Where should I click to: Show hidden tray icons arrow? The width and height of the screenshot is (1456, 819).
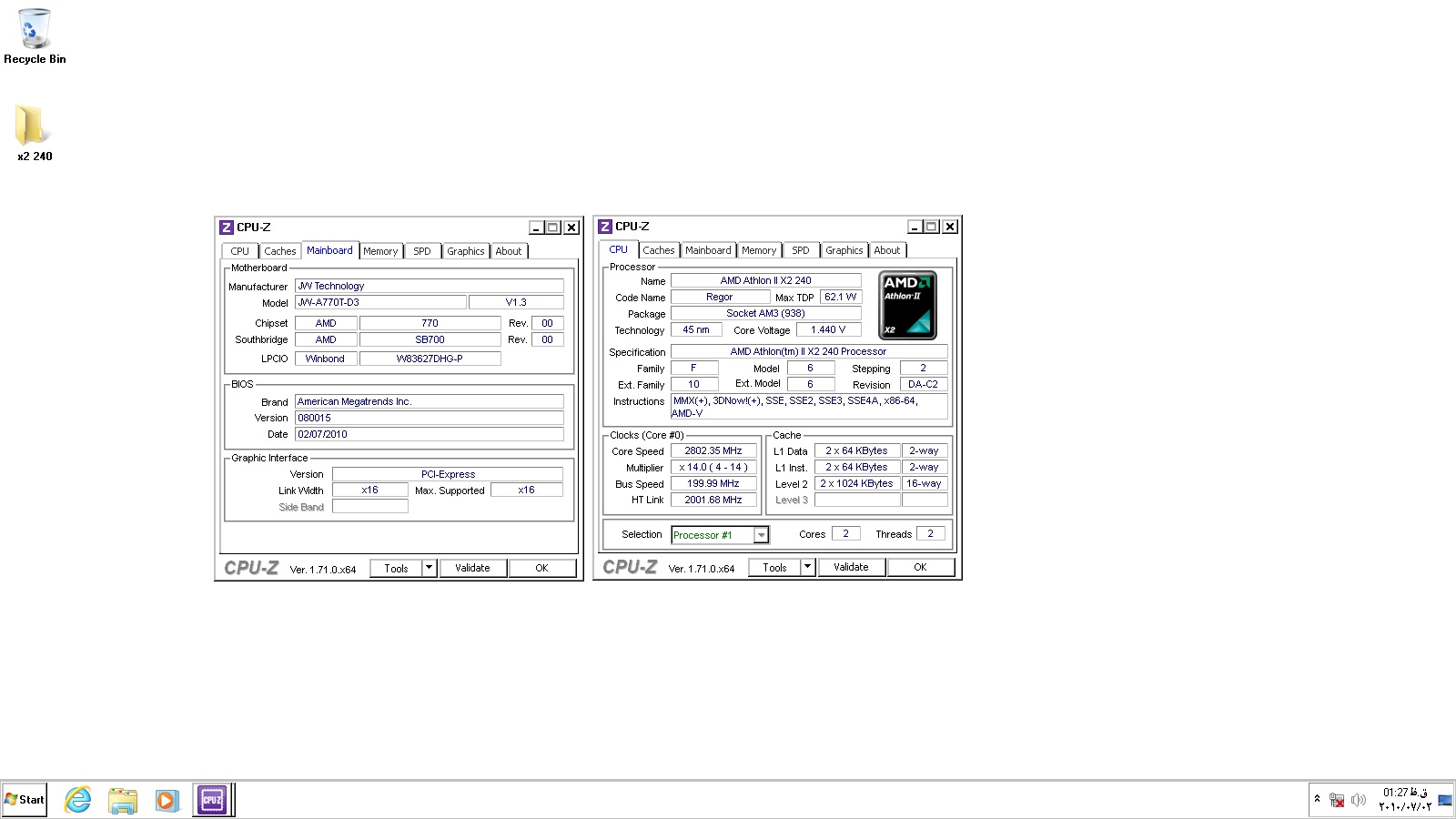[1317, 799]
